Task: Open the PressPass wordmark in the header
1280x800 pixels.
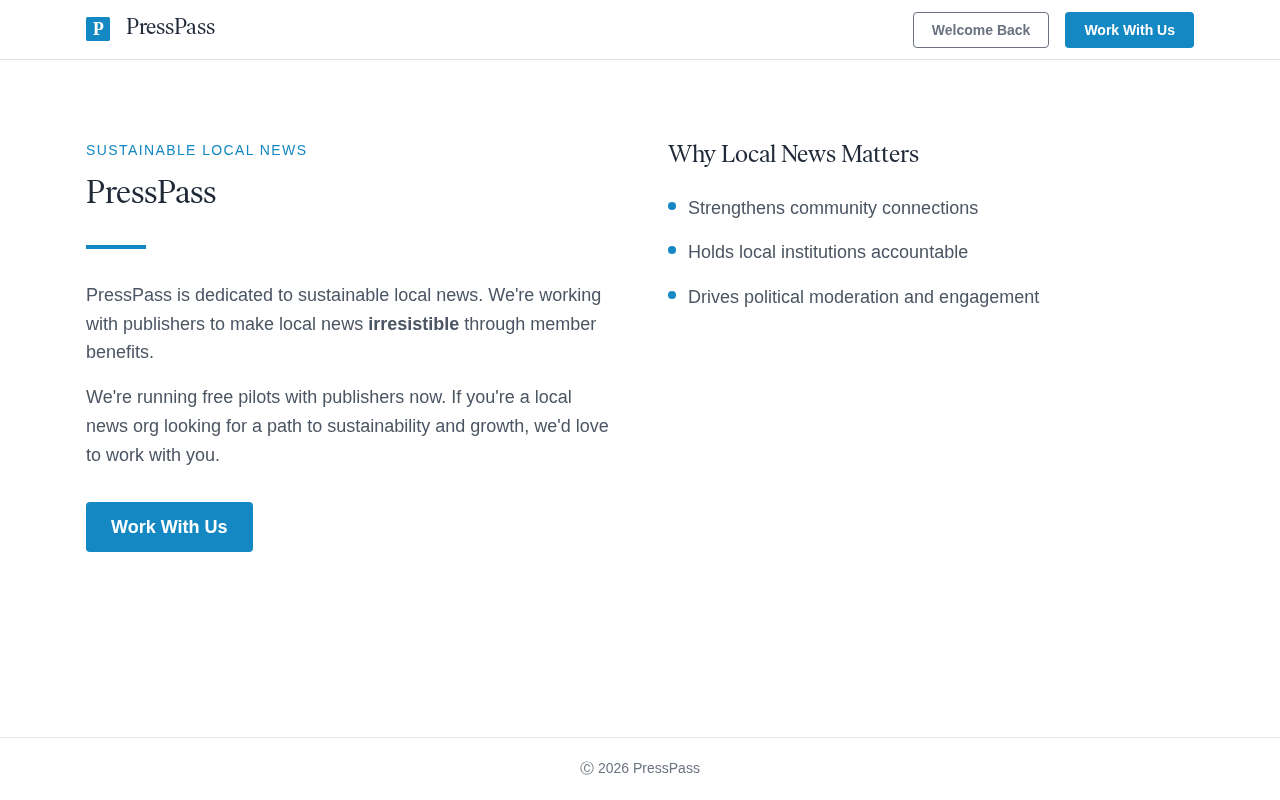Action: tap(170, 28)
